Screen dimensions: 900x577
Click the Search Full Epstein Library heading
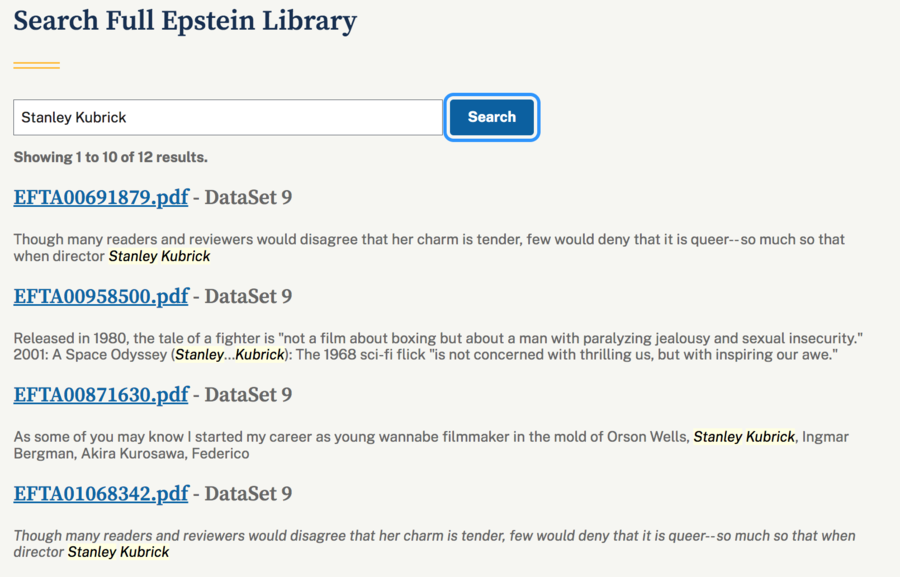click(185, 20)
